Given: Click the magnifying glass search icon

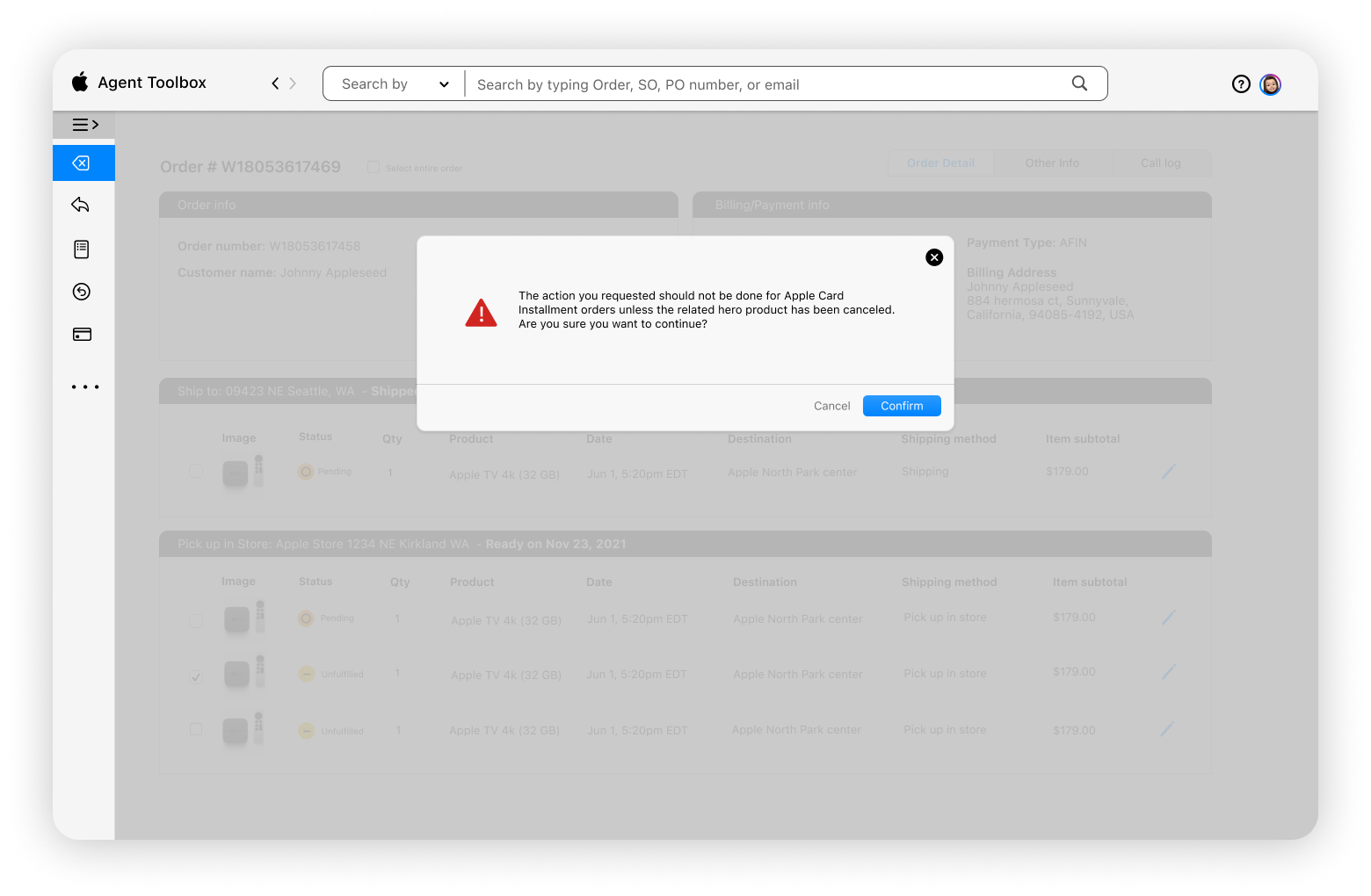Looking at the screenshot, I should [1079, 83].
